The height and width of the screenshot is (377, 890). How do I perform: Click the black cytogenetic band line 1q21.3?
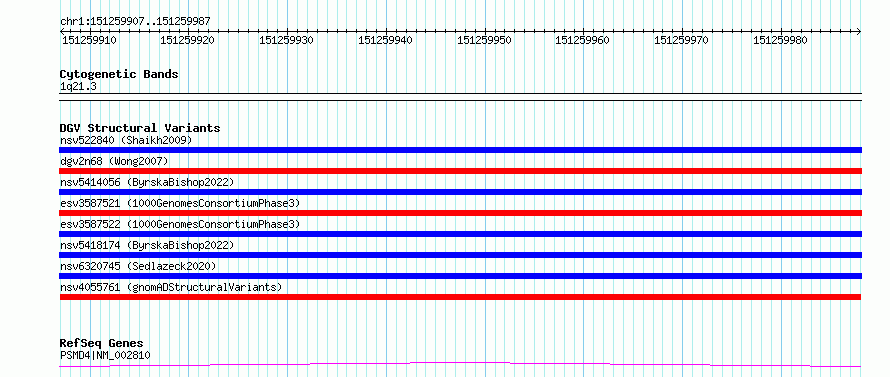click(460, 97)
